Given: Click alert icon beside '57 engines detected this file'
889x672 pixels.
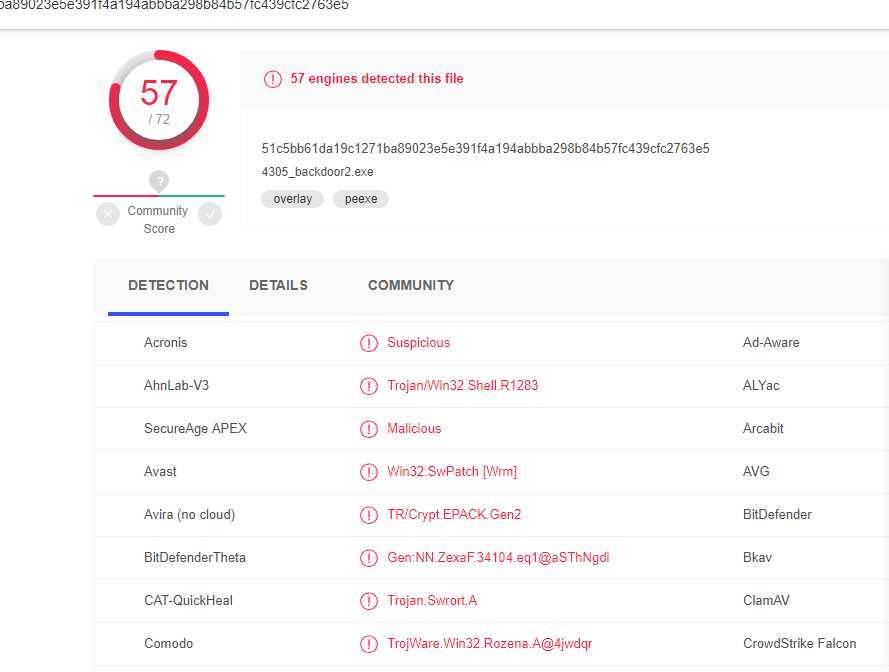Looking at the screenshot, I should pos(273,79).
